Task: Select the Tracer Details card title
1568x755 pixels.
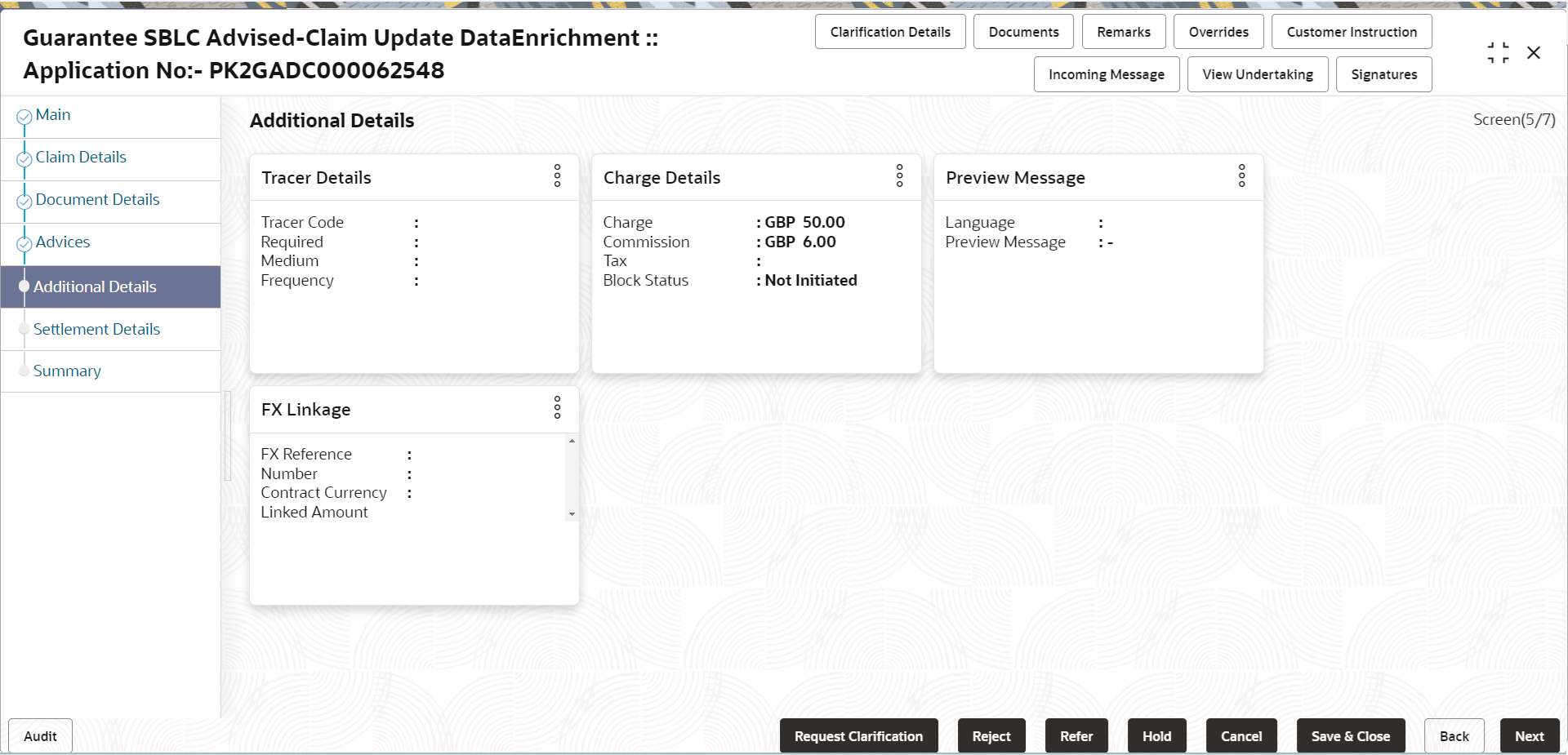Action: click(316, 178)
